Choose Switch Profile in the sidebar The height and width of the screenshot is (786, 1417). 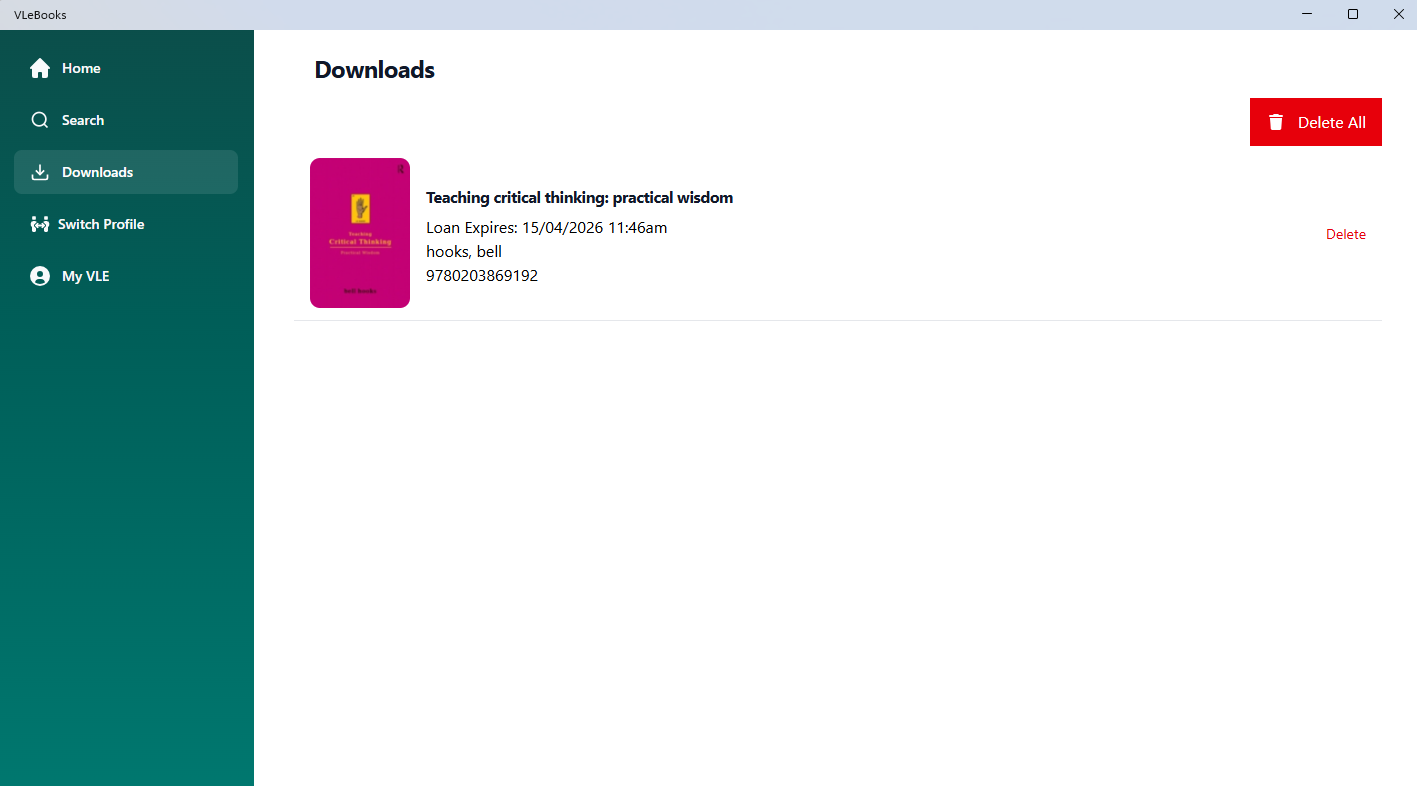101,223
